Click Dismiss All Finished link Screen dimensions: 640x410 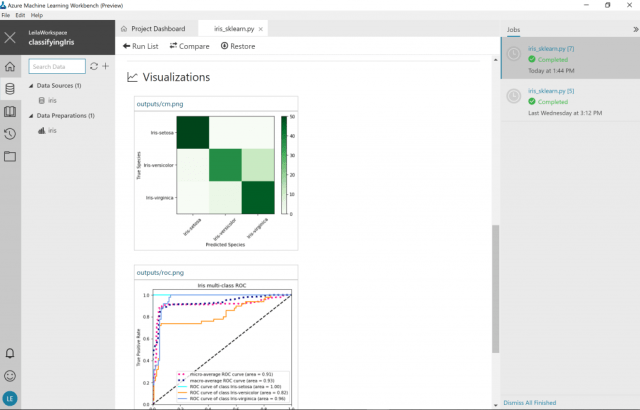pos(530,403)
